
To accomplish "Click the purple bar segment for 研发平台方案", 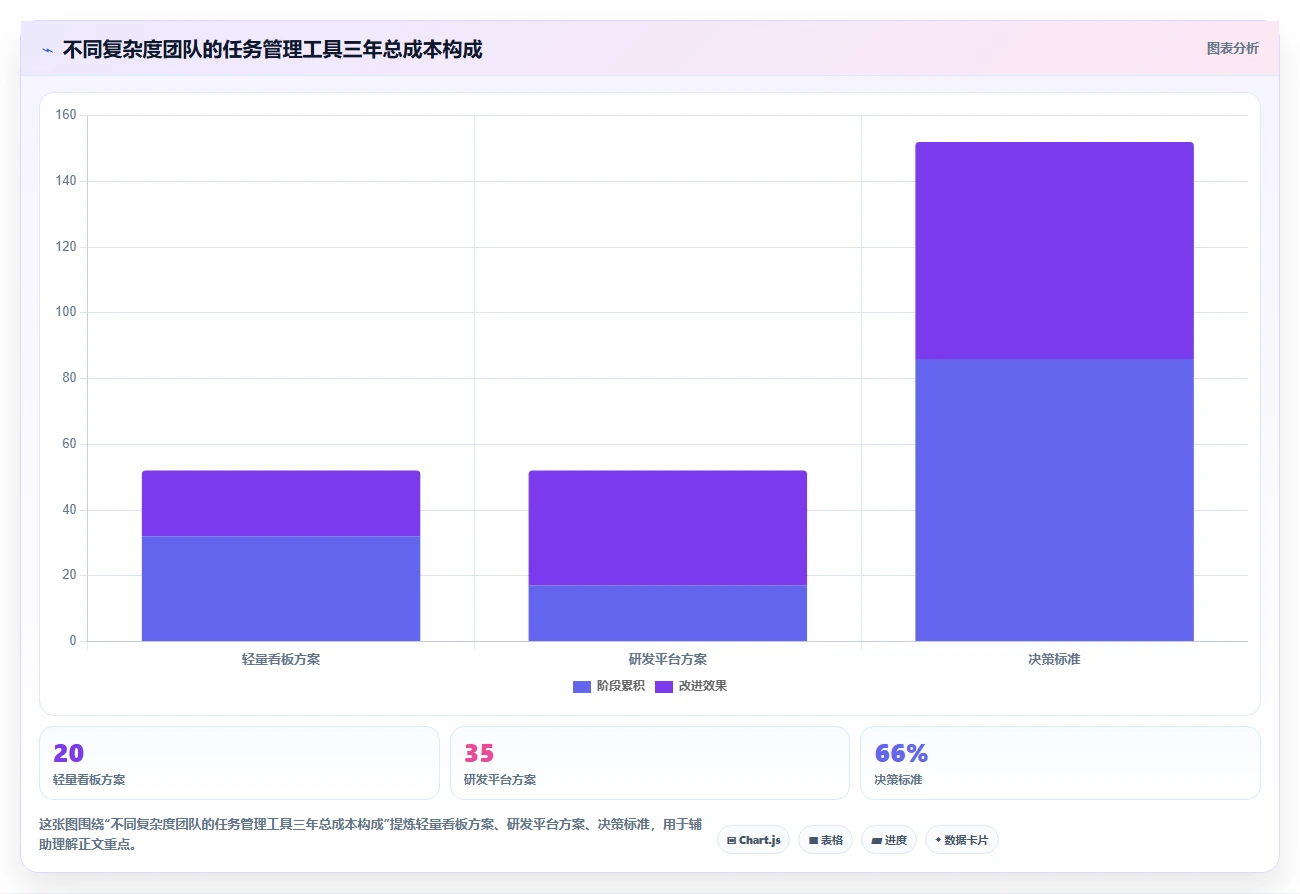I will [667, 528].
